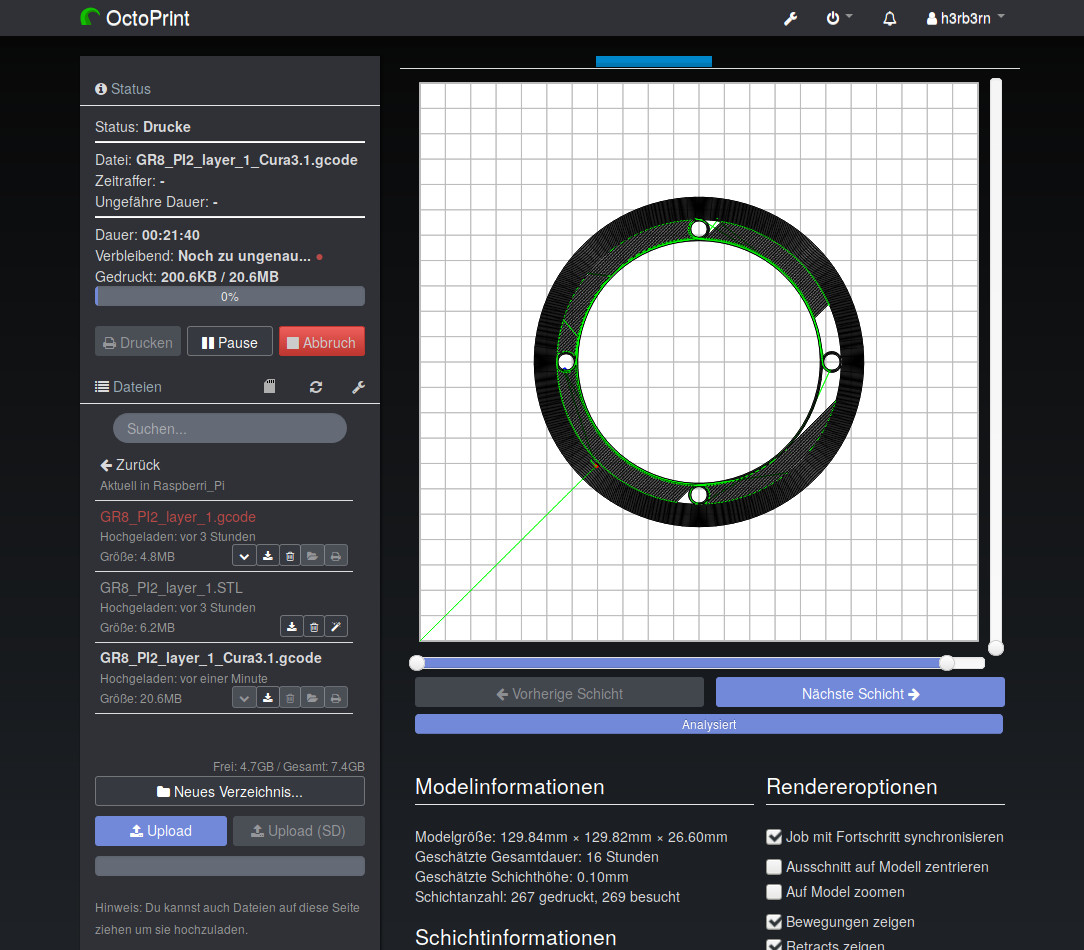Click the horizontal layer progress slider handle
The height and width of the screenshot is (950, 1084).
pos(946,663)
